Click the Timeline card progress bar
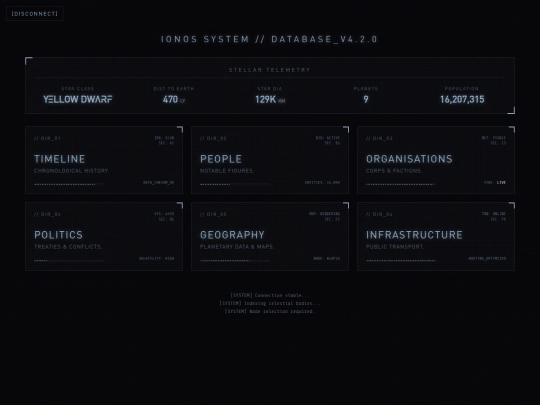Image resolution: width=540 pixels, height=405 pixels. (x=69, y=184)
